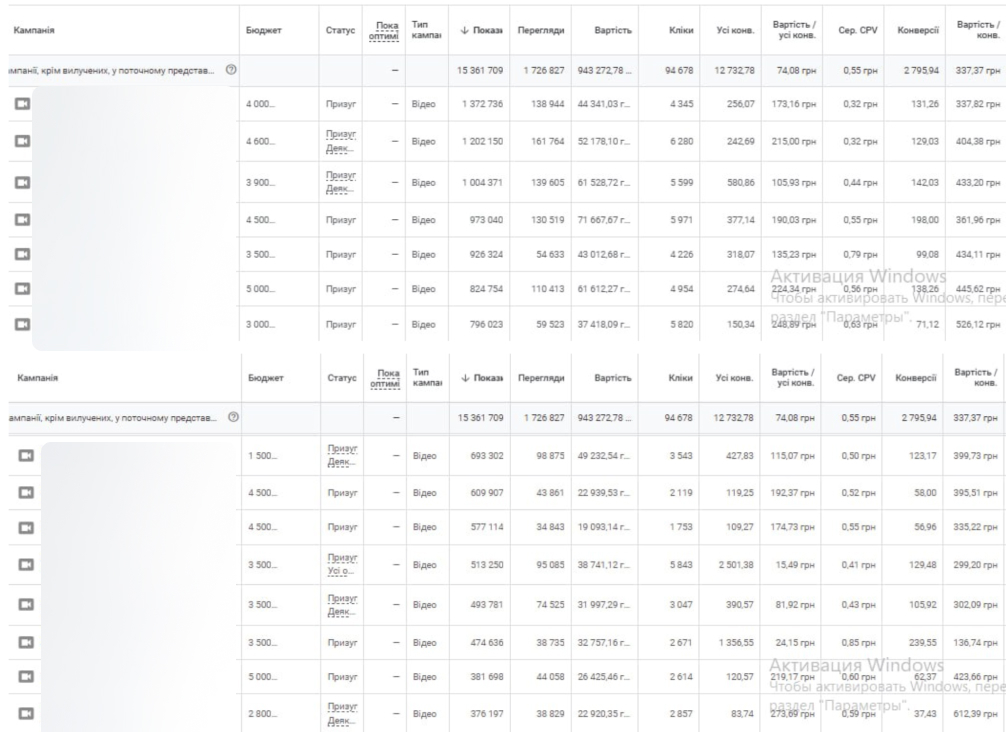The image size is (1006, 732).
Task: Select the conversions value 239,55
Action: coord(922,642)
